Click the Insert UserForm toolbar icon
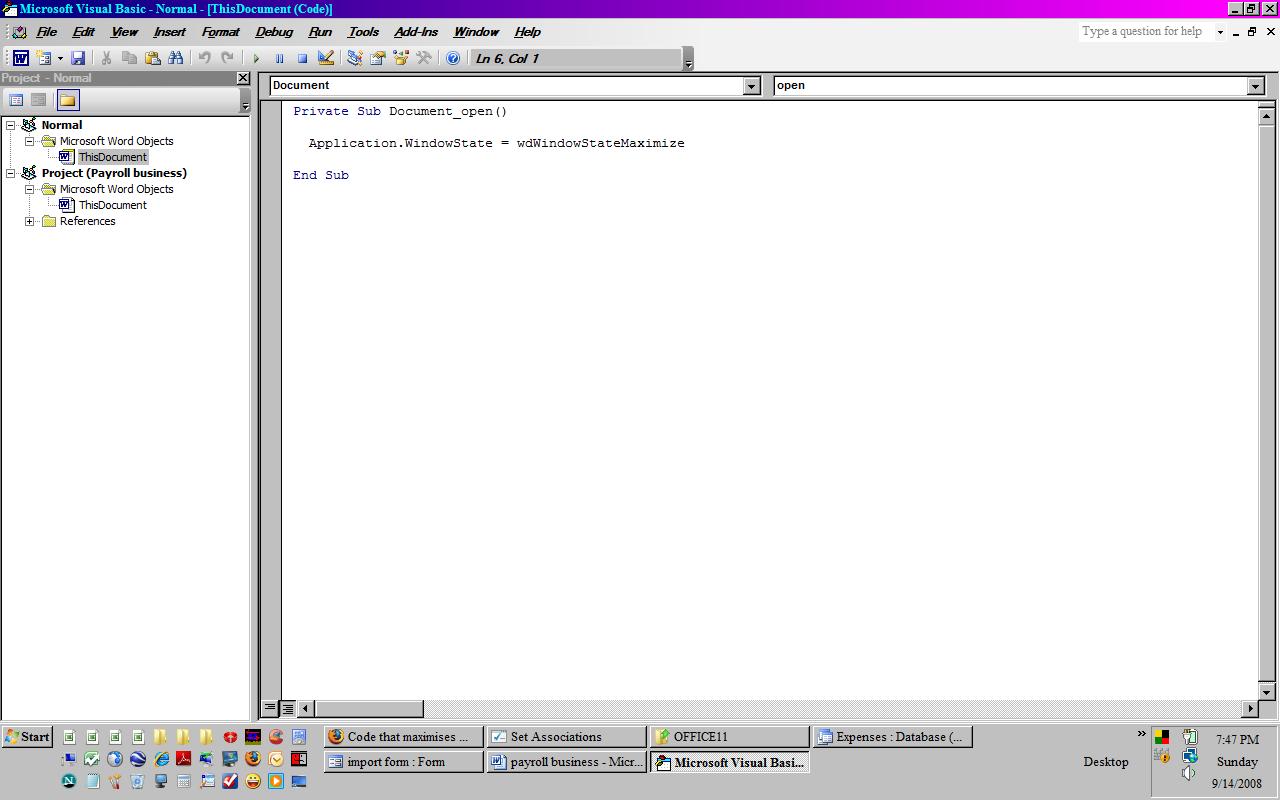The image size is (1280, 800). click(x=44, y=58)
